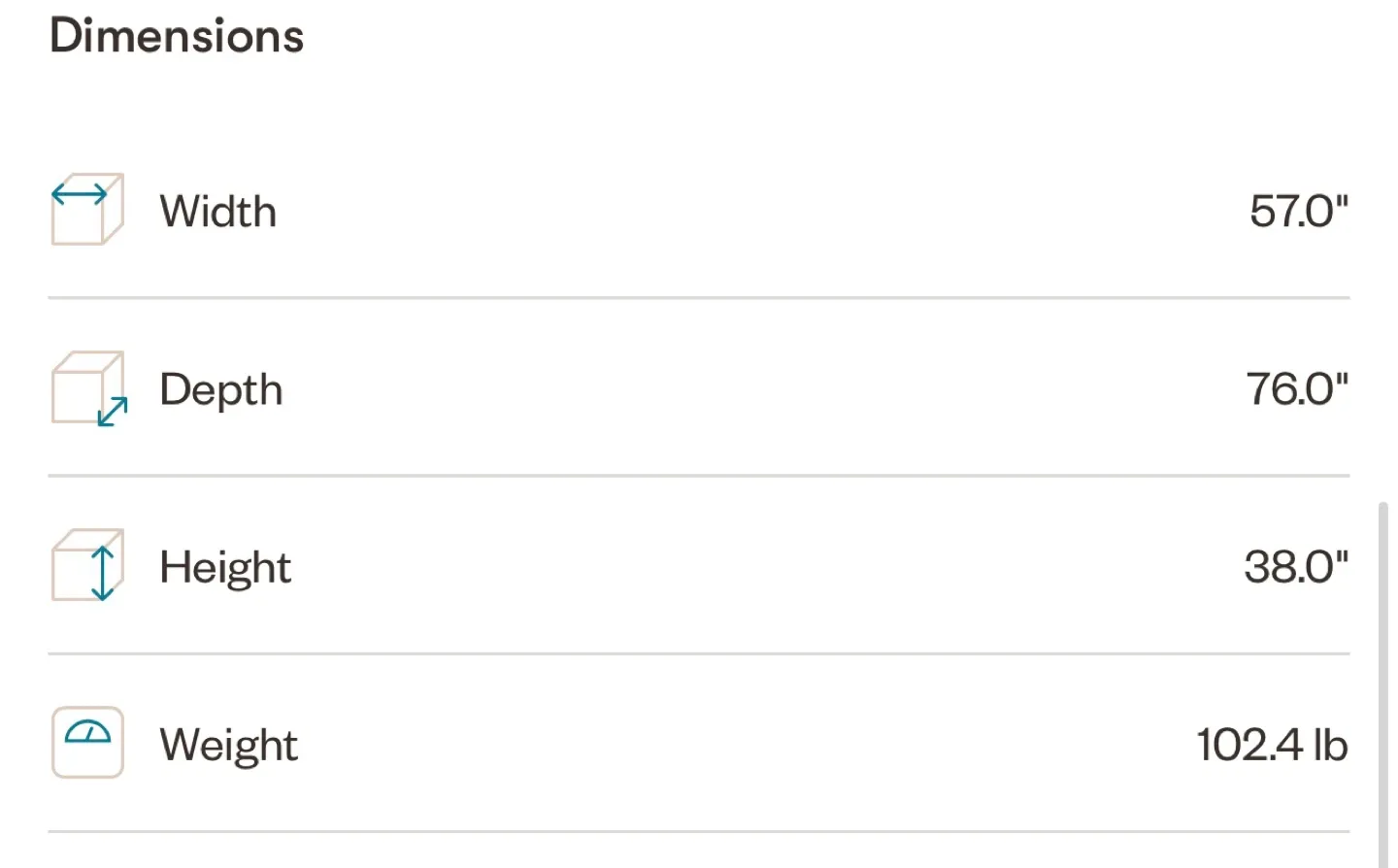
Task: Click the width cube icon
Action: click(87, 210)
